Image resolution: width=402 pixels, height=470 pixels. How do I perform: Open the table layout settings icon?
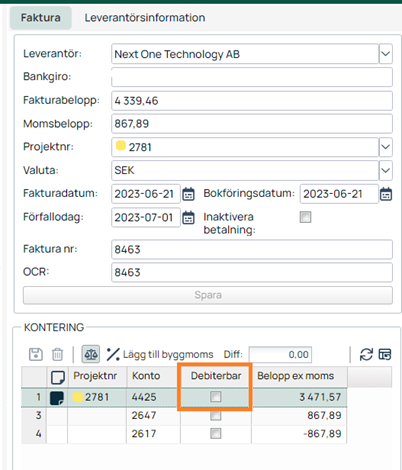pos(385,354)
